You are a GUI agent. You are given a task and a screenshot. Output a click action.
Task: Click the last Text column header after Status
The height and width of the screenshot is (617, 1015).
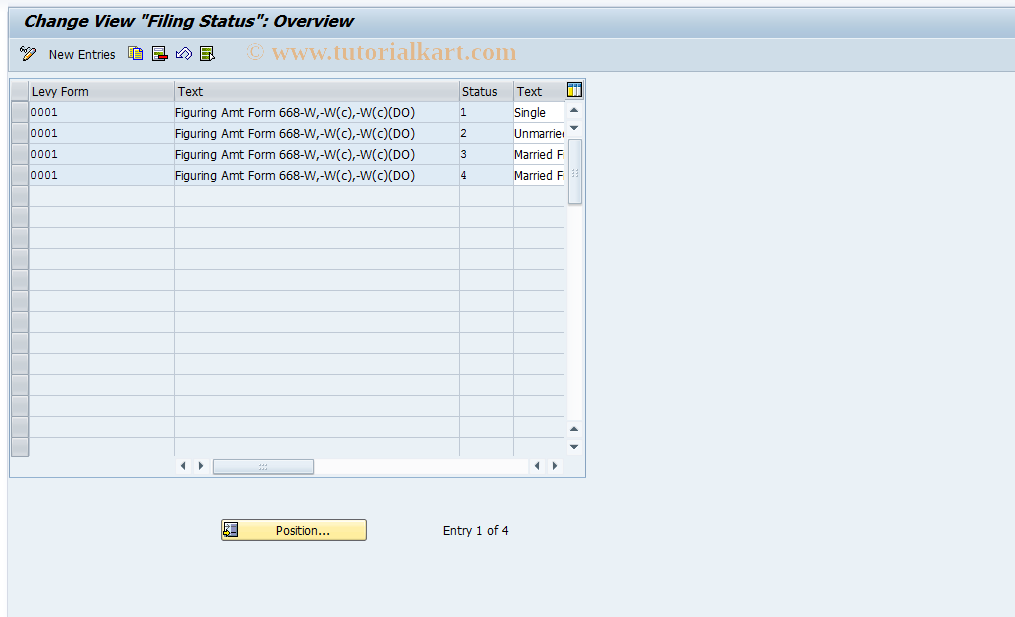(x=539, y=91)
